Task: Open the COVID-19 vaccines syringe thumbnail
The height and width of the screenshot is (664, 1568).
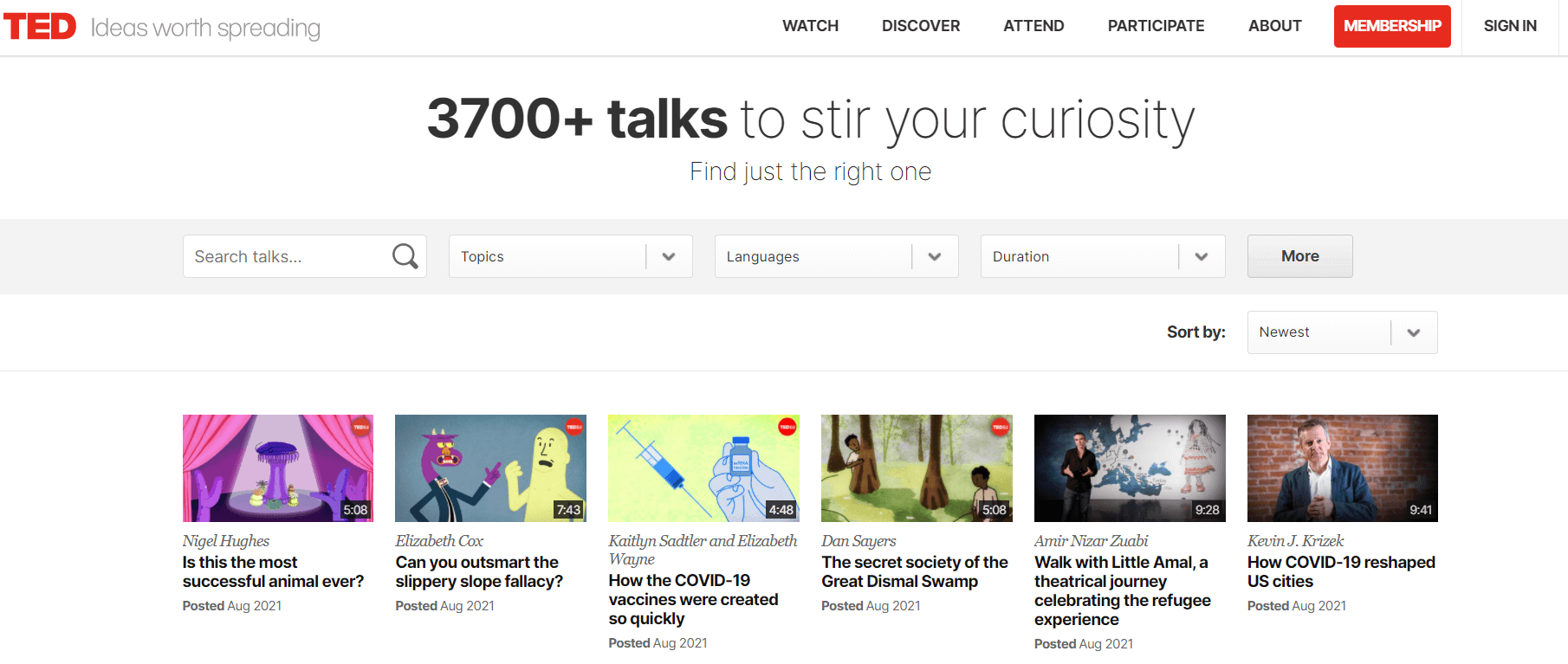Action: pyautogui.click(x=703, y=468)
